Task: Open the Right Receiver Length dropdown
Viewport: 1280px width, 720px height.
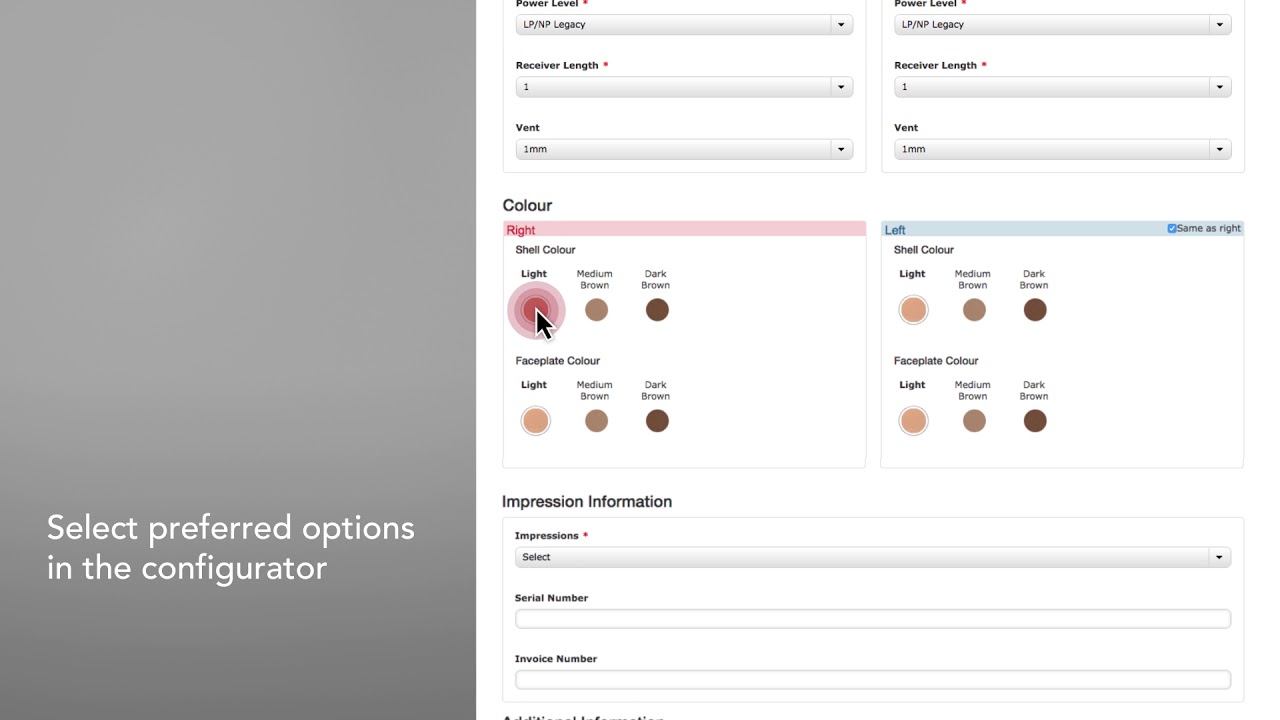Action: (684, 87)
